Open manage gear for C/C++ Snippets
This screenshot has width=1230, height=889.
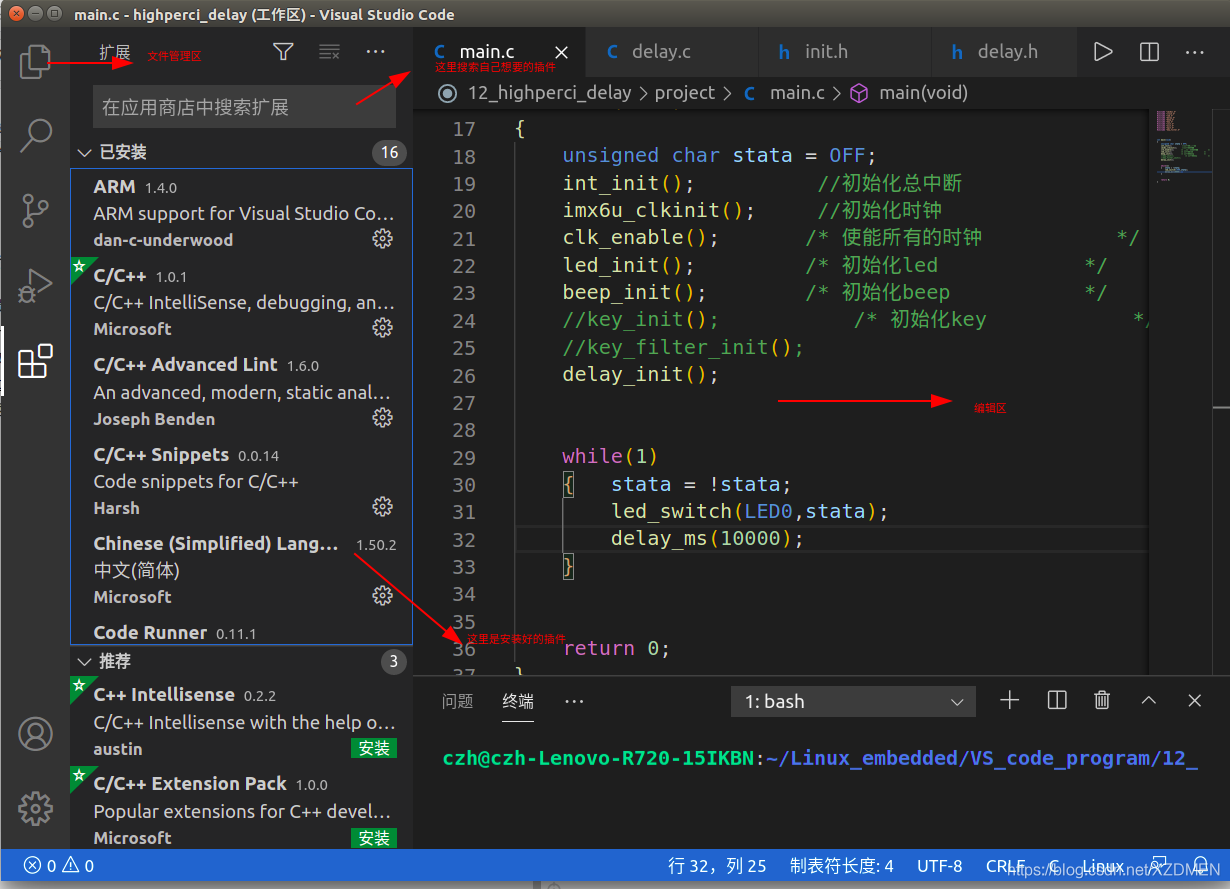coord(382,507)
